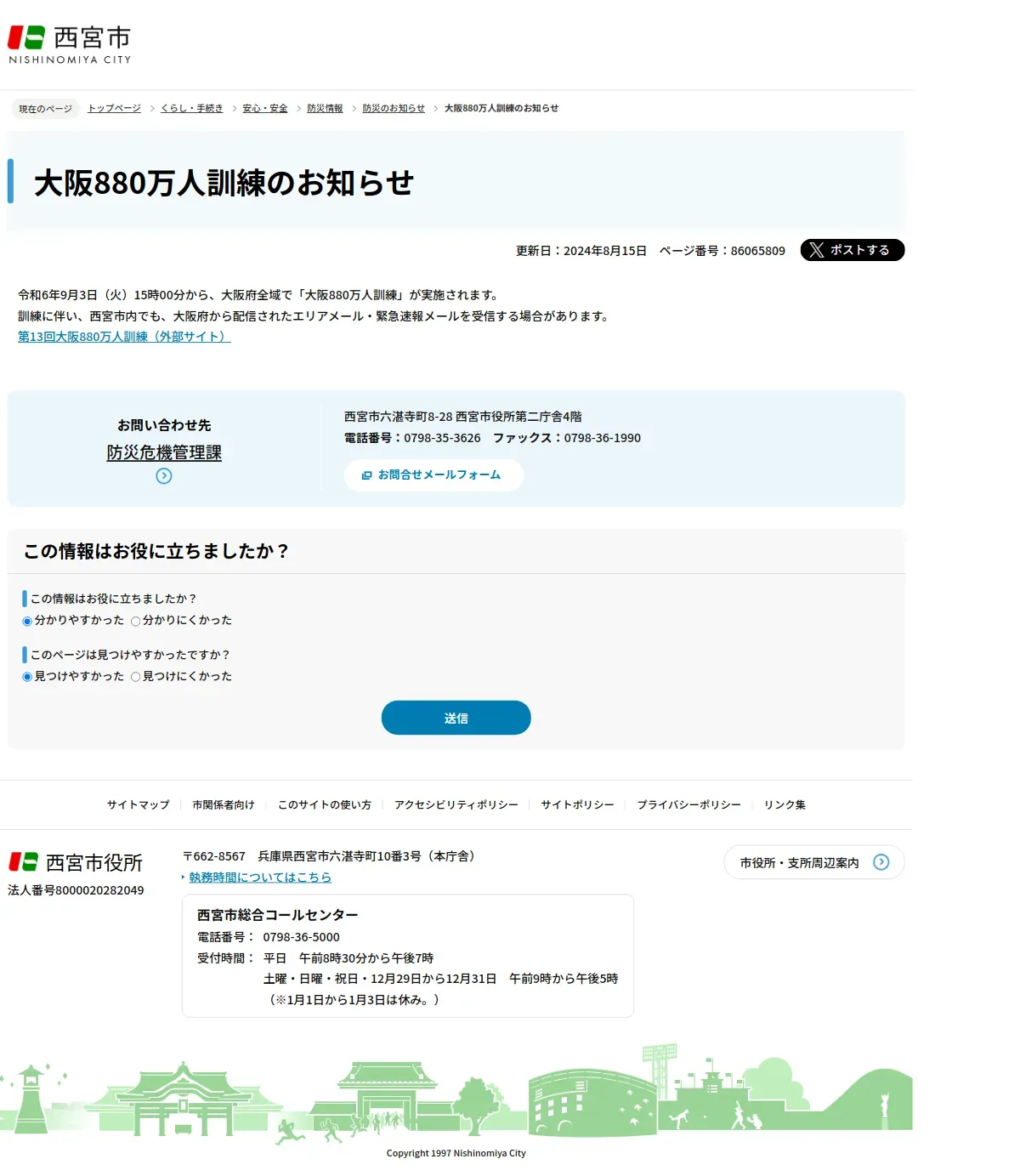Open the アクセシビリティポリシー footer link
The width and height of the screenshot is (1020, 1176).
[x=456, y=804]
